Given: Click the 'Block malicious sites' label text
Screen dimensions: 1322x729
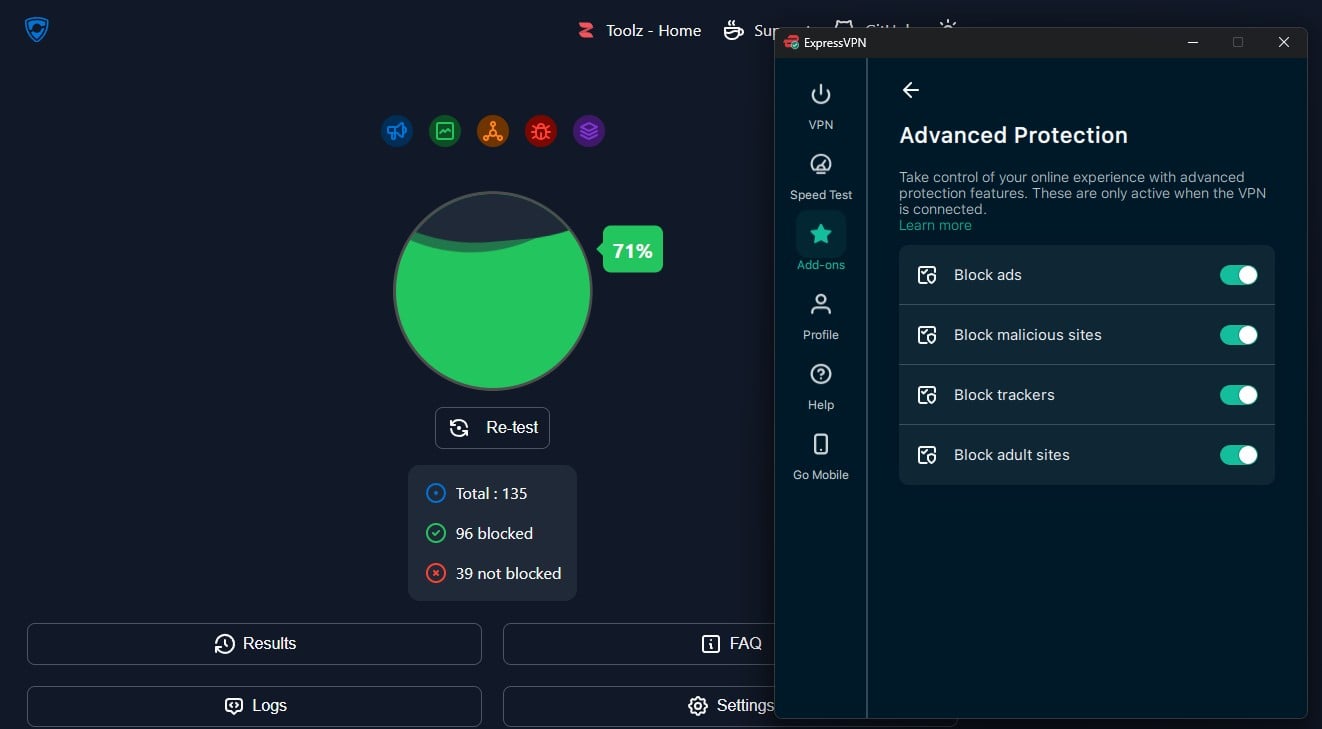Looking at the screenshot, I should (x=1028, y=335).
